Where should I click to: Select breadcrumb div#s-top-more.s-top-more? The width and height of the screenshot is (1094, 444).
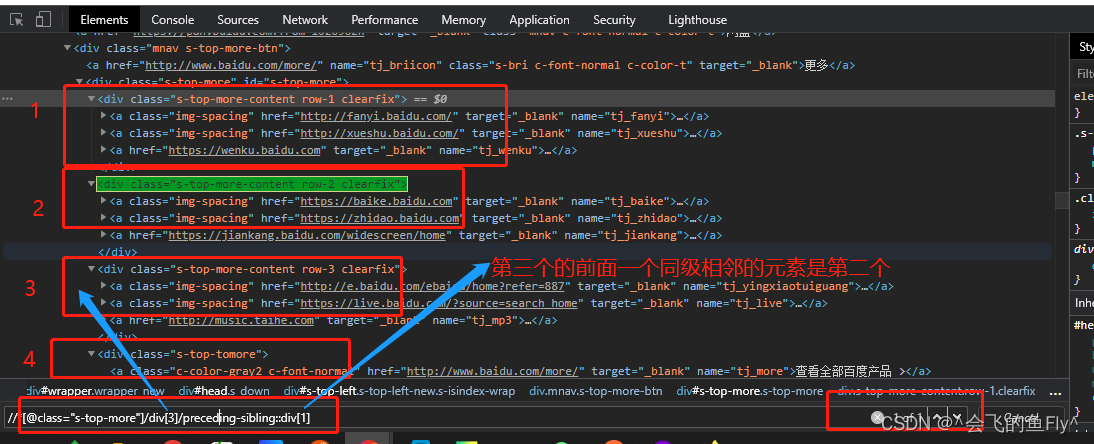pos(750,391)
